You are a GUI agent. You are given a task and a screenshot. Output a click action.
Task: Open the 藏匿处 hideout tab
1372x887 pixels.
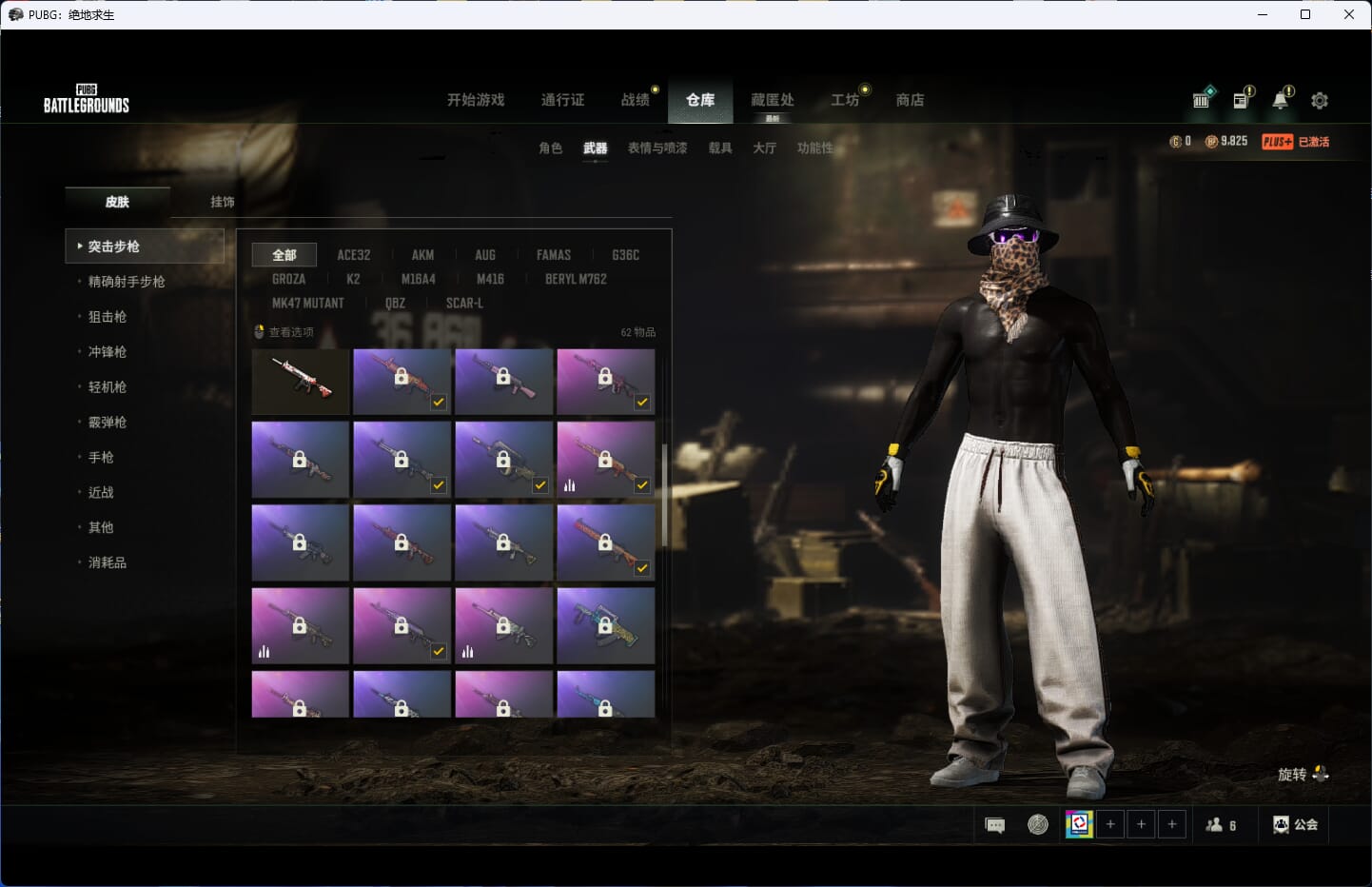pos(773,100)
